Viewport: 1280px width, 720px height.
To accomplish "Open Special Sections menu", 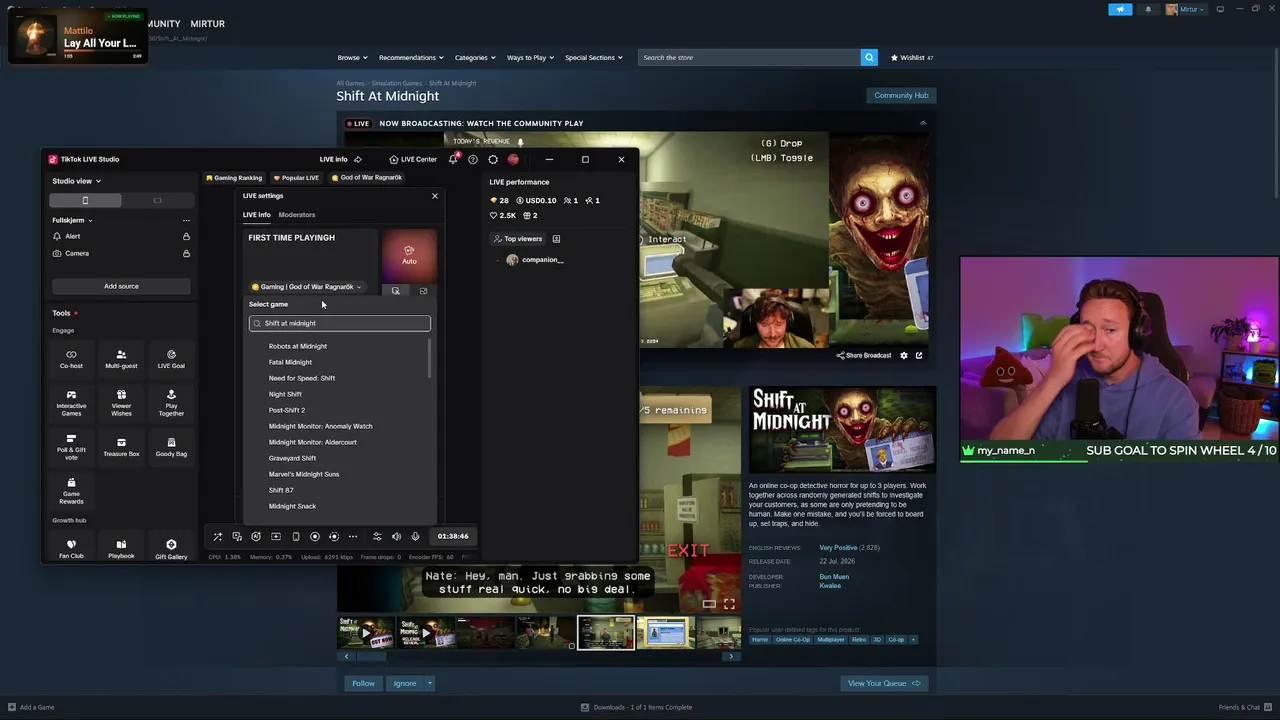I will 593,57.
